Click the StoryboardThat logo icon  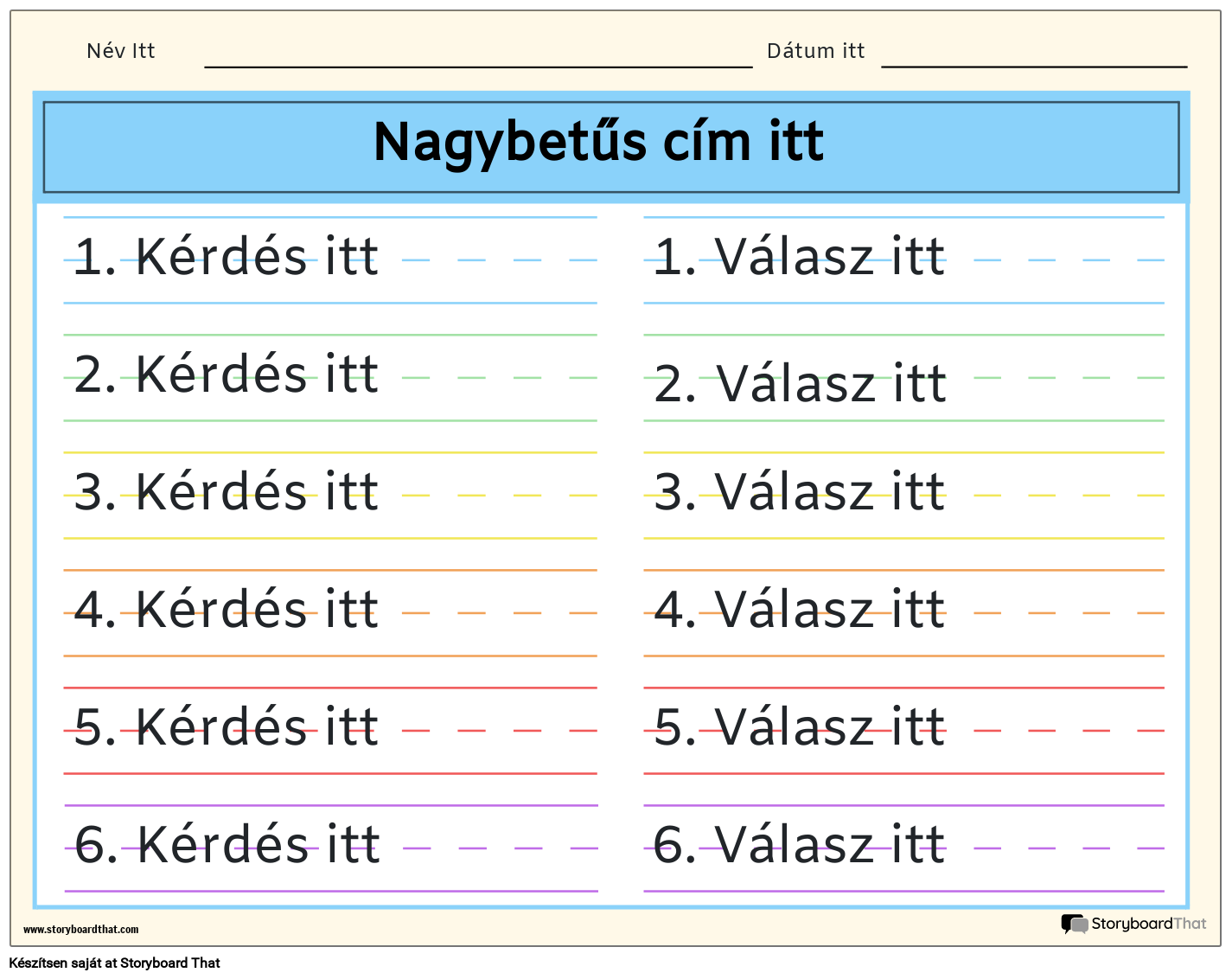[1074, 925]
